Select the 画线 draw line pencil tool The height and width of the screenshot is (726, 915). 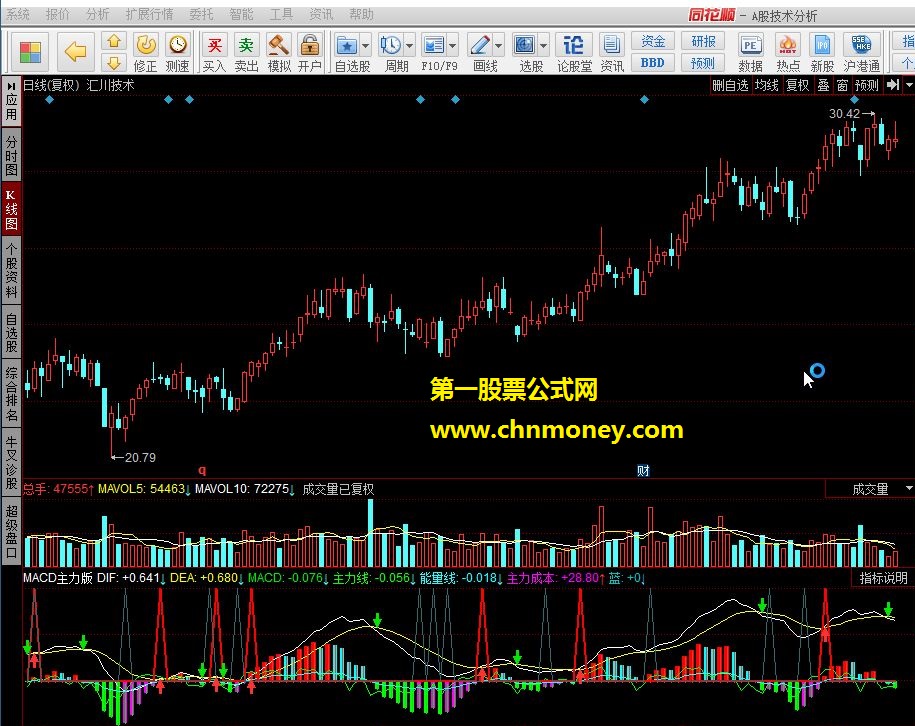tap(480, 46)
